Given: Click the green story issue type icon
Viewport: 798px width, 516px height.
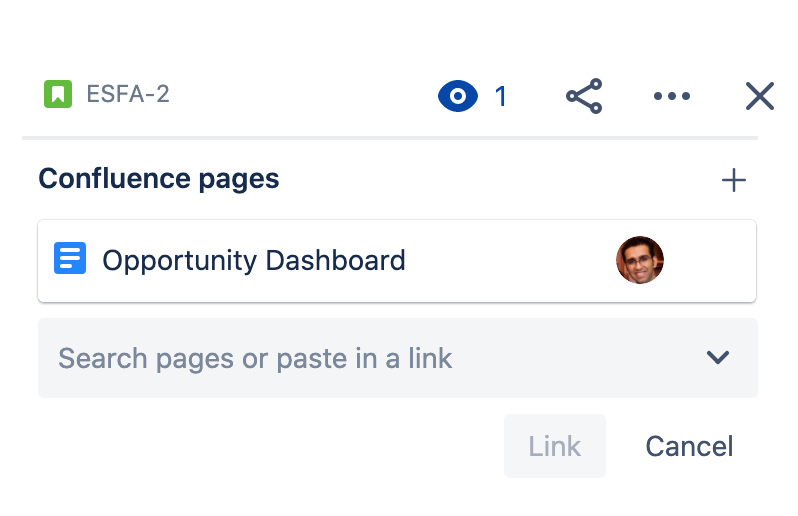Looking at the screenshot, I should tap(58, 94).
